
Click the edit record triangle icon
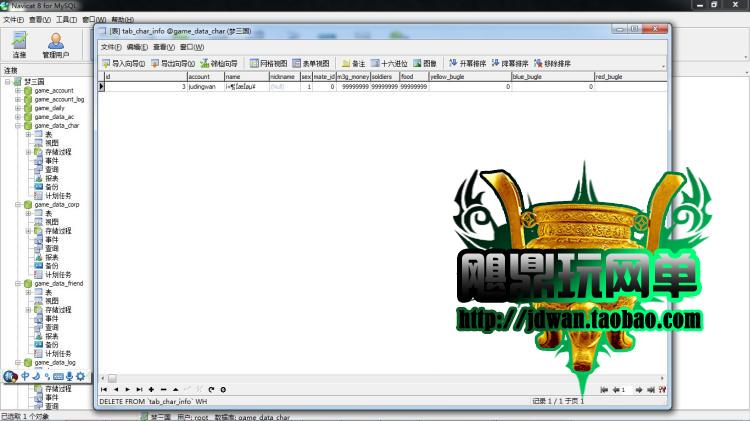point(176,389)
